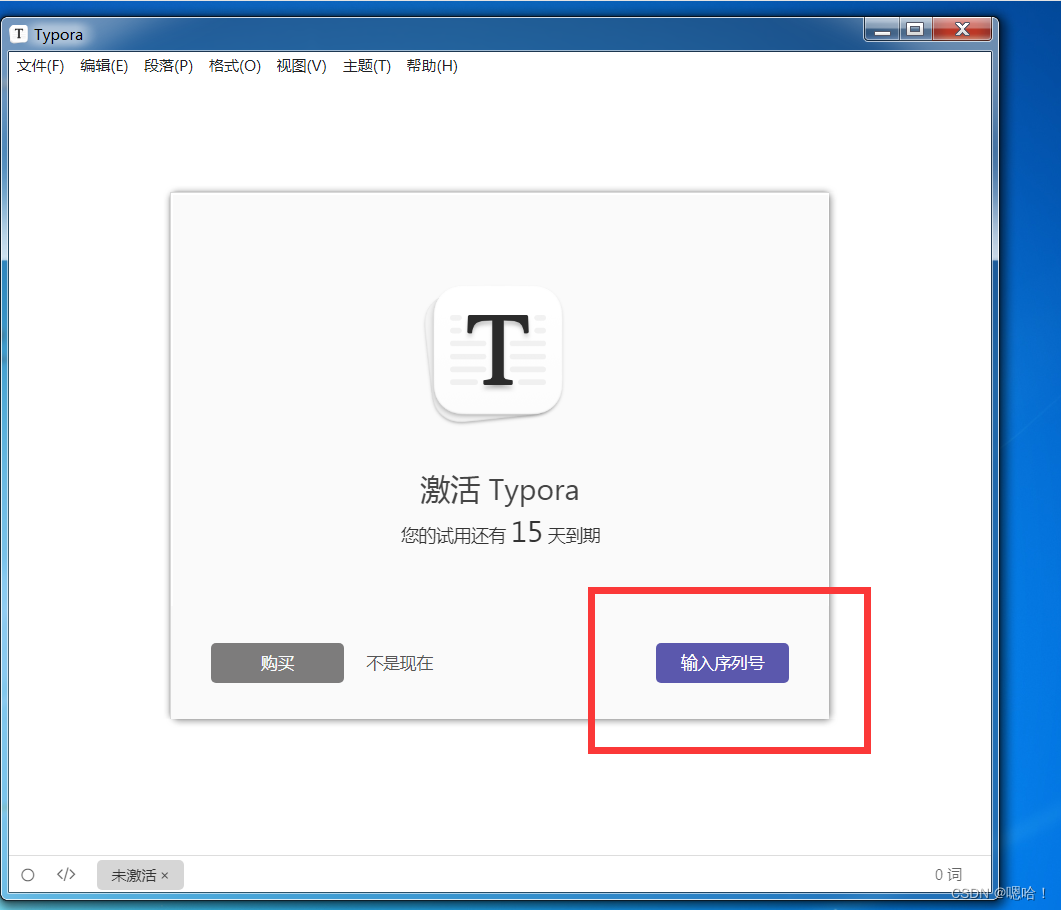Screen dimensions: 1061x910
Task: Open the 编辑(E) menu
Action: point(104,66)
